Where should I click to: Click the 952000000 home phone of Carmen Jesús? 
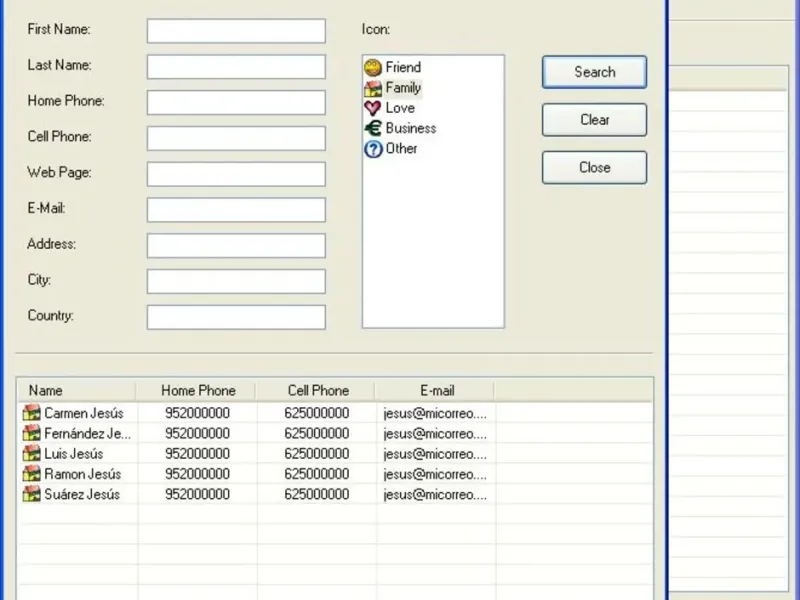197,413
